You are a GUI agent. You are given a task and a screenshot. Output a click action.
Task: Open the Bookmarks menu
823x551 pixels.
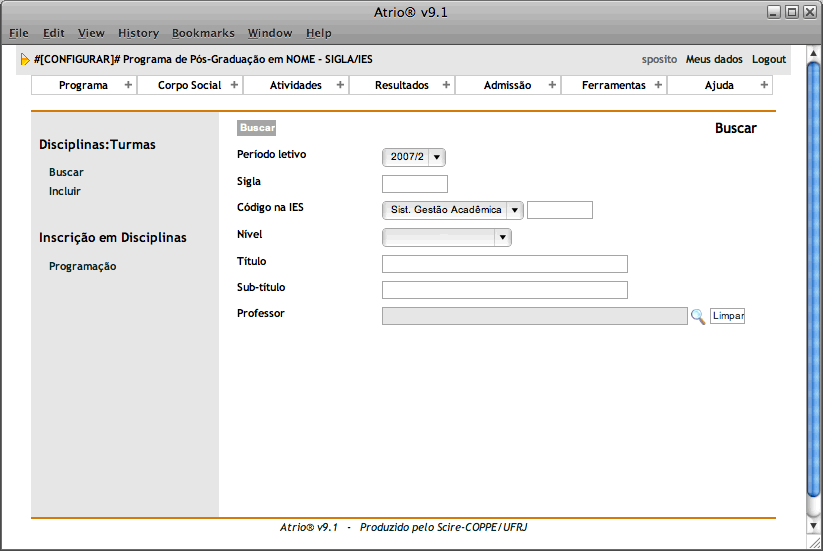point(203,33)
